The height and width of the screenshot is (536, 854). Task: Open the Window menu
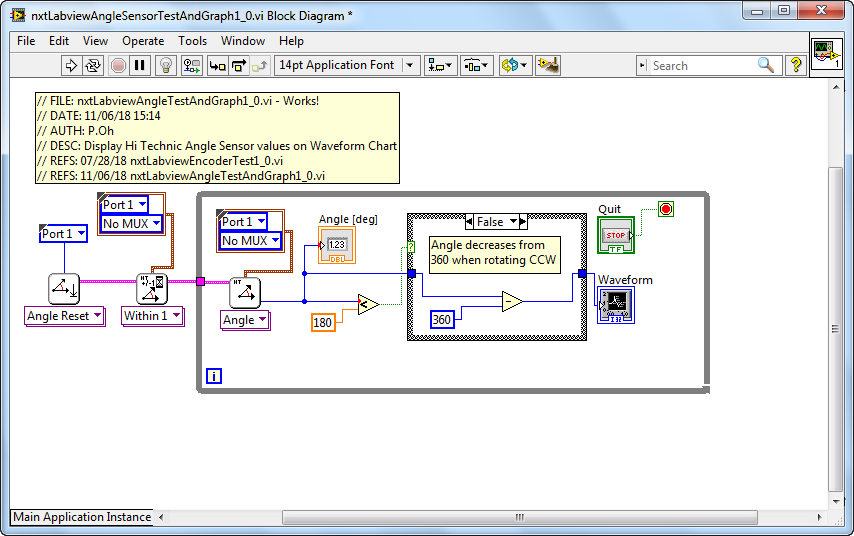[x=243, y=41]
